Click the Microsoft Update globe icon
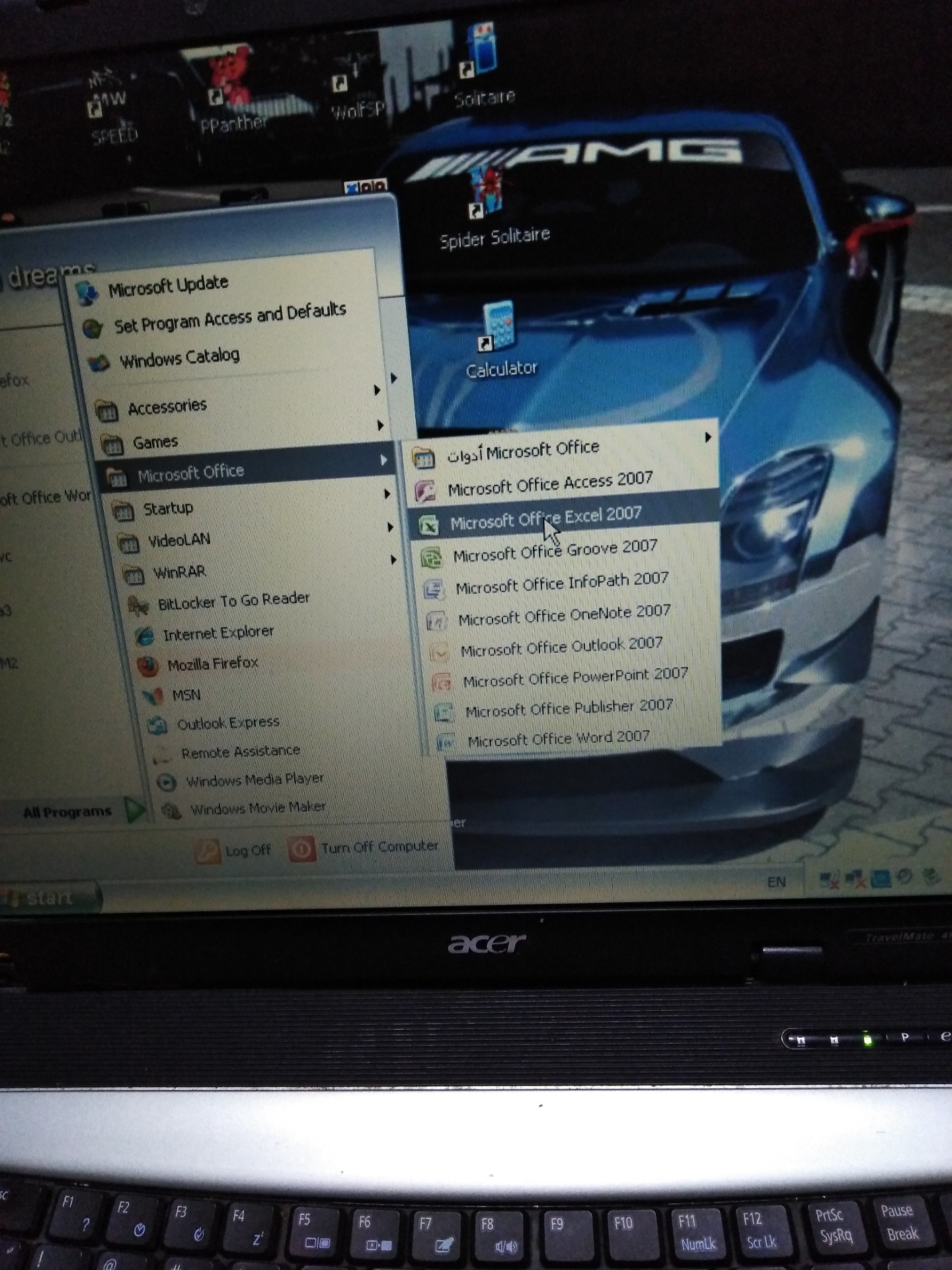The image size is (952, 1270). pos(87,293)
